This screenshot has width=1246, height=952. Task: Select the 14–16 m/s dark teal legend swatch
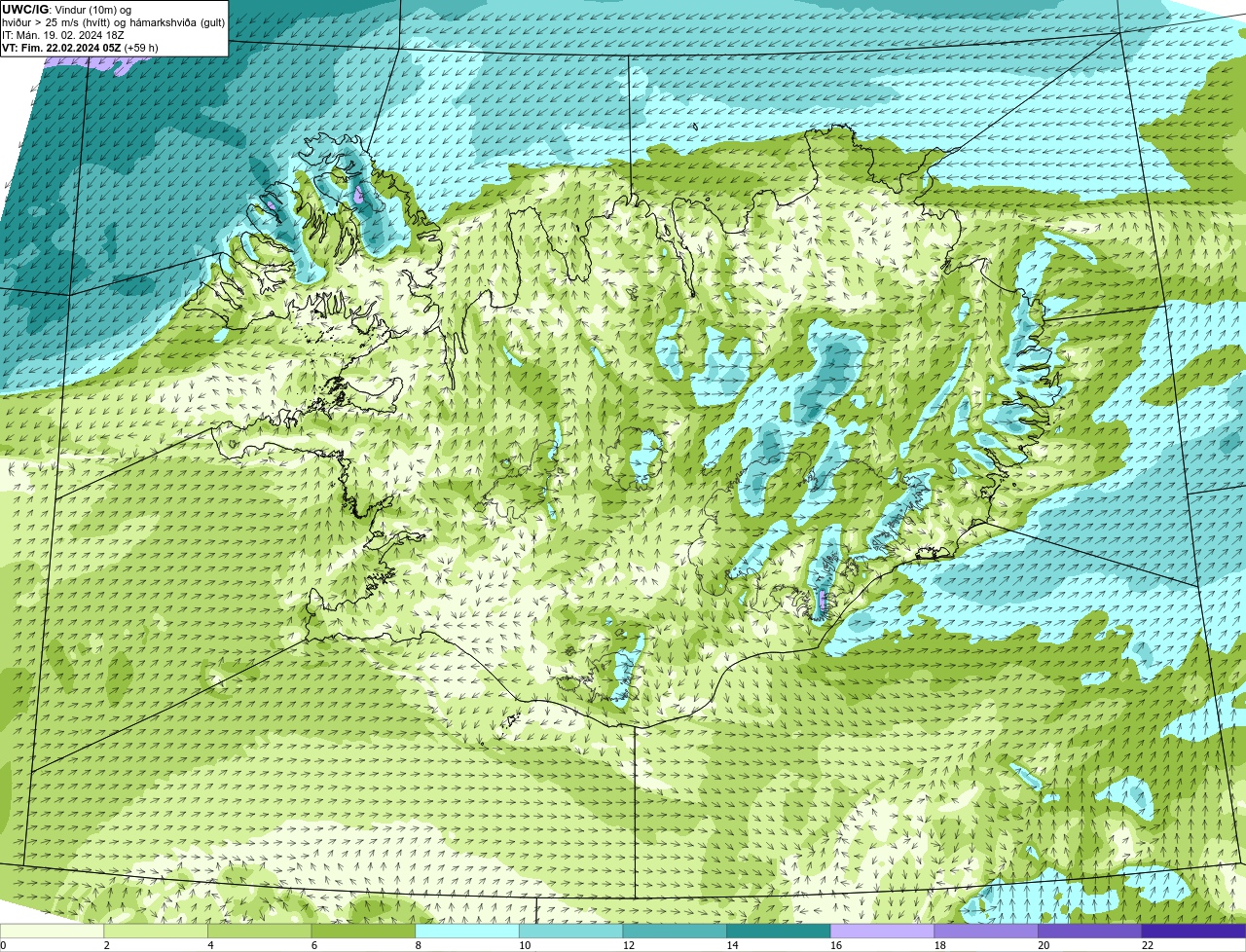[x=779, y=931]
